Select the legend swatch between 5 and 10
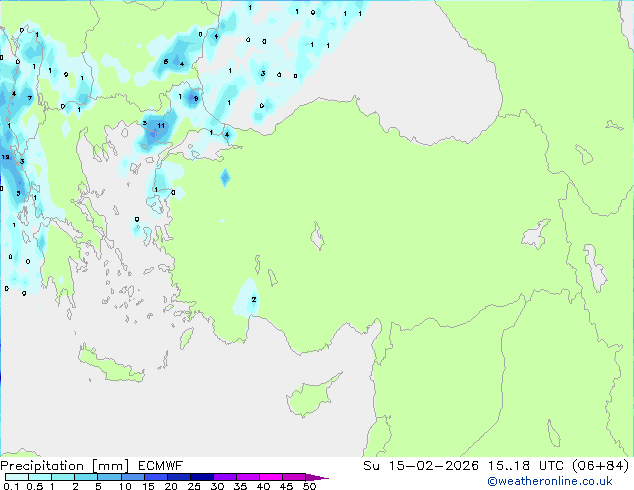Image resolution: width=634 pixels, height=490 pixels. 109,477
